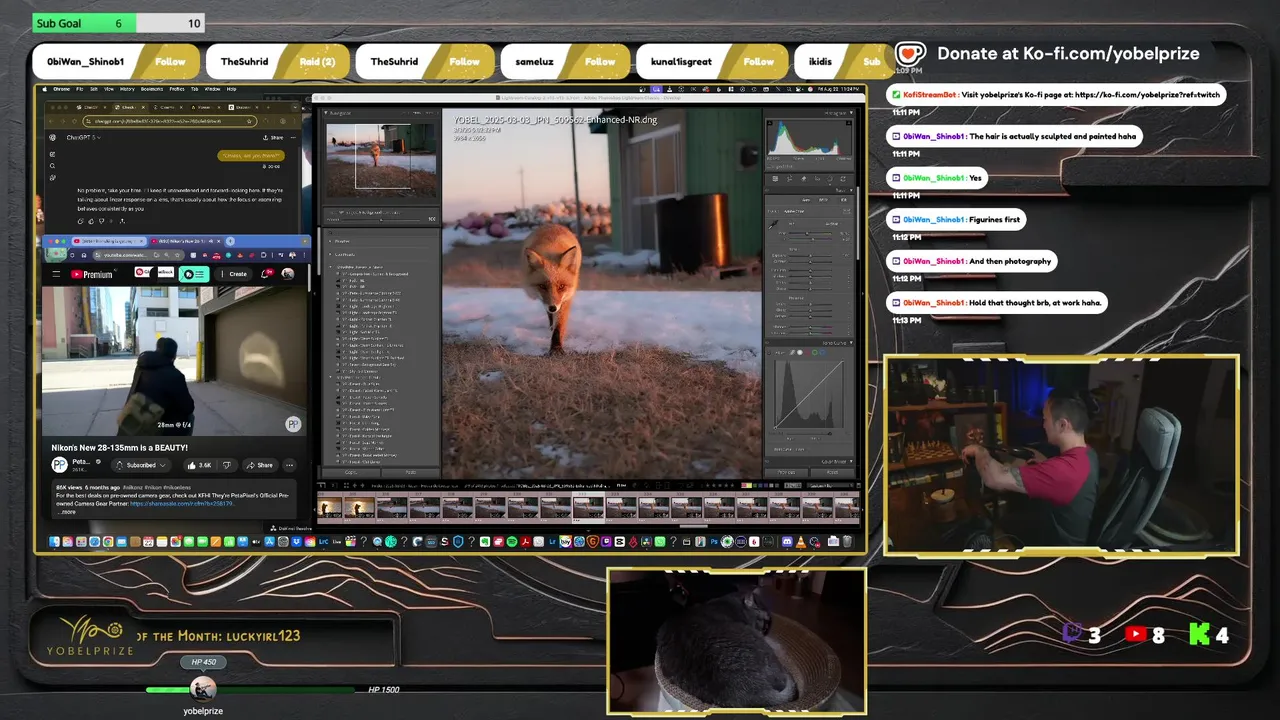Image resolution: width=1280 pixels, height=720 pixels.
Task: Open the shareasale link in video description
Action: [182, 504]
